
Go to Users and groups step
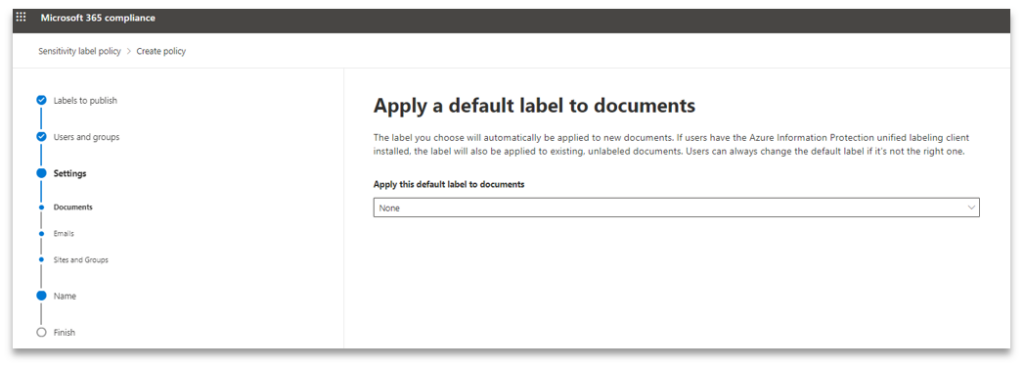86,137
